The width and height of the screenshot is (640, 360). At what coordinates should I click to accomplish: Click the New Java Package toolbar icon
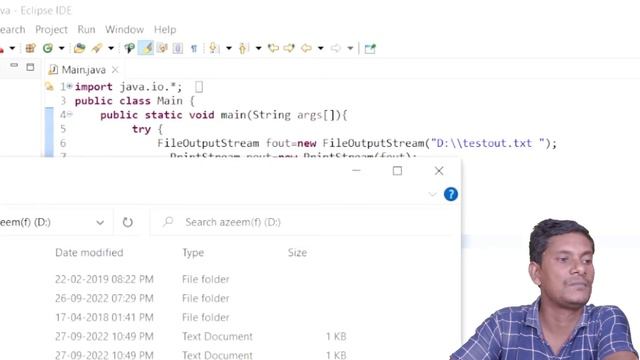[30, 48]
